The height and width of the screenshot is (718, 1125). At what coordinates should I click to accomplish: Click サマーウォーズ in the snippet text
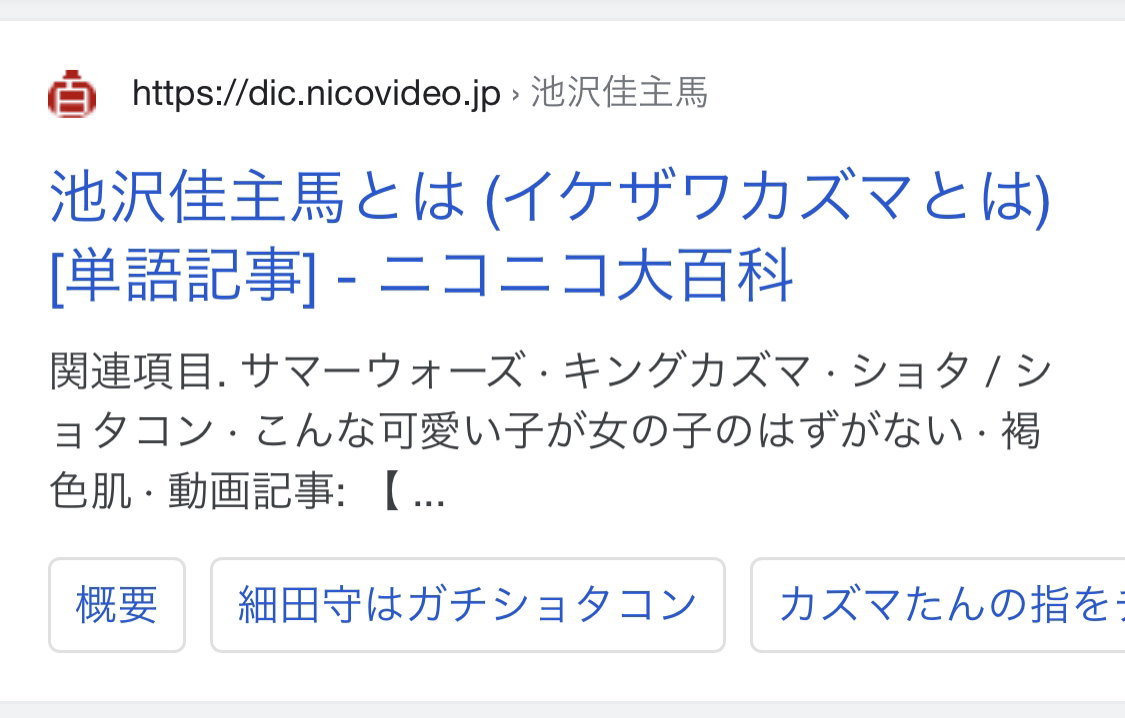pyautogui.click(x=382, y=372)
